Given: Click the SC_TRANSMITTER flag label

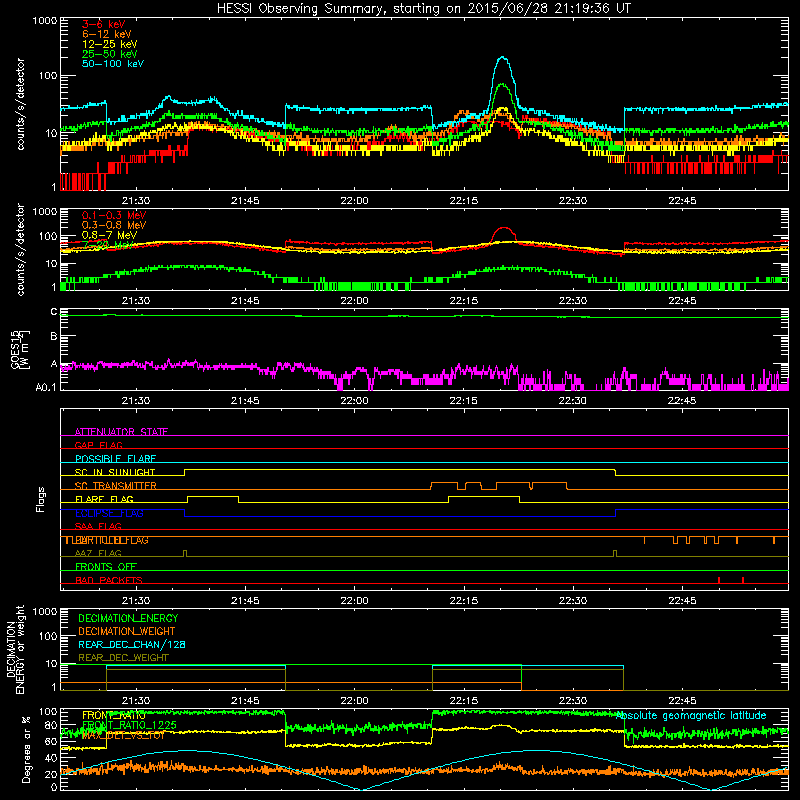Looking at the screenshot, I should click(x=116, y=486).
